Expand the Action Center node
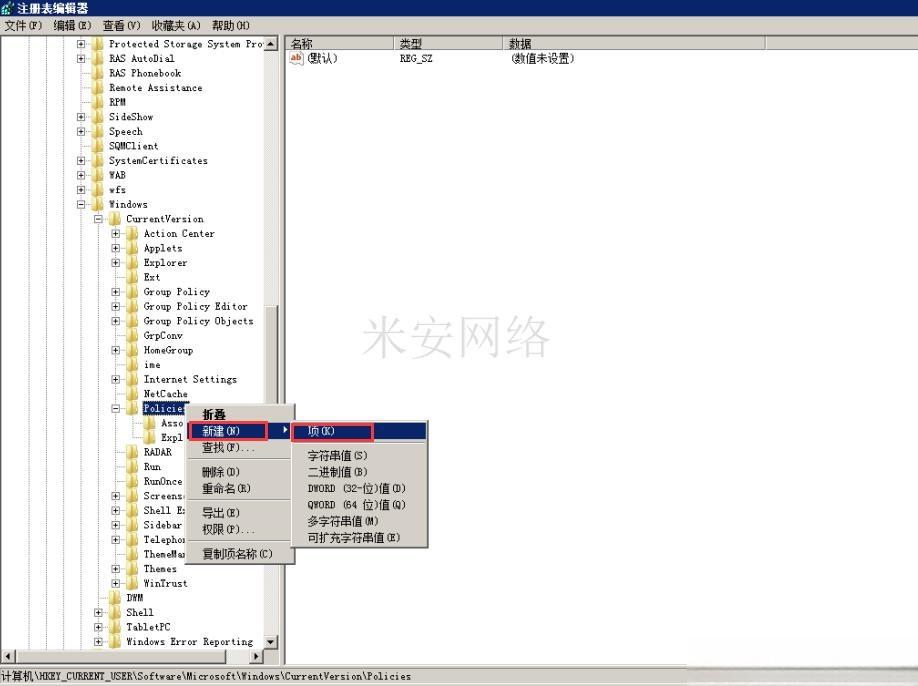 click(116, 234)
